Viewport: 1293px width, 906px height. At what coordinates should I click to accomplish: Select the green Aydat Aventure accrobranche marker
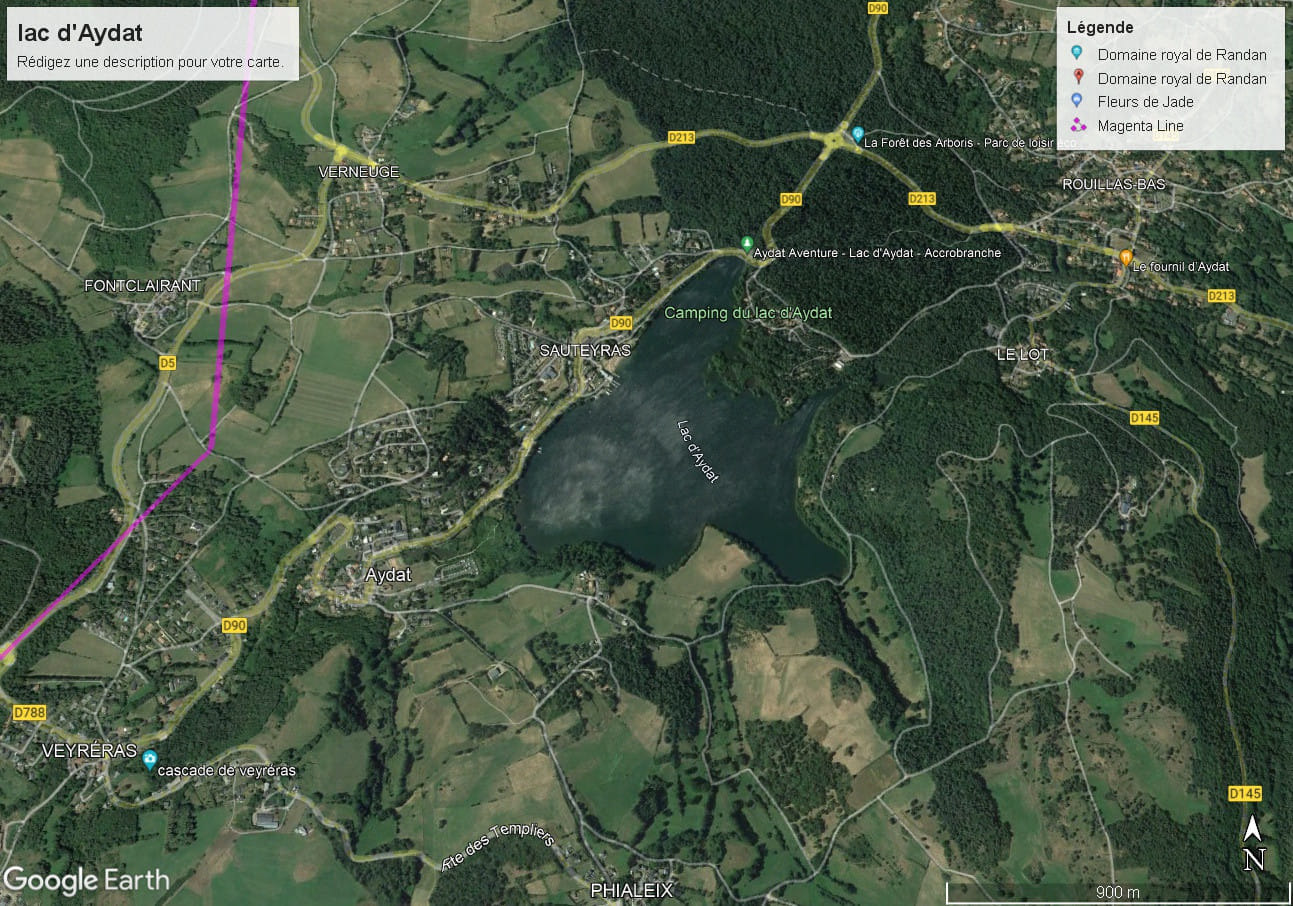[x=746, y=244]
